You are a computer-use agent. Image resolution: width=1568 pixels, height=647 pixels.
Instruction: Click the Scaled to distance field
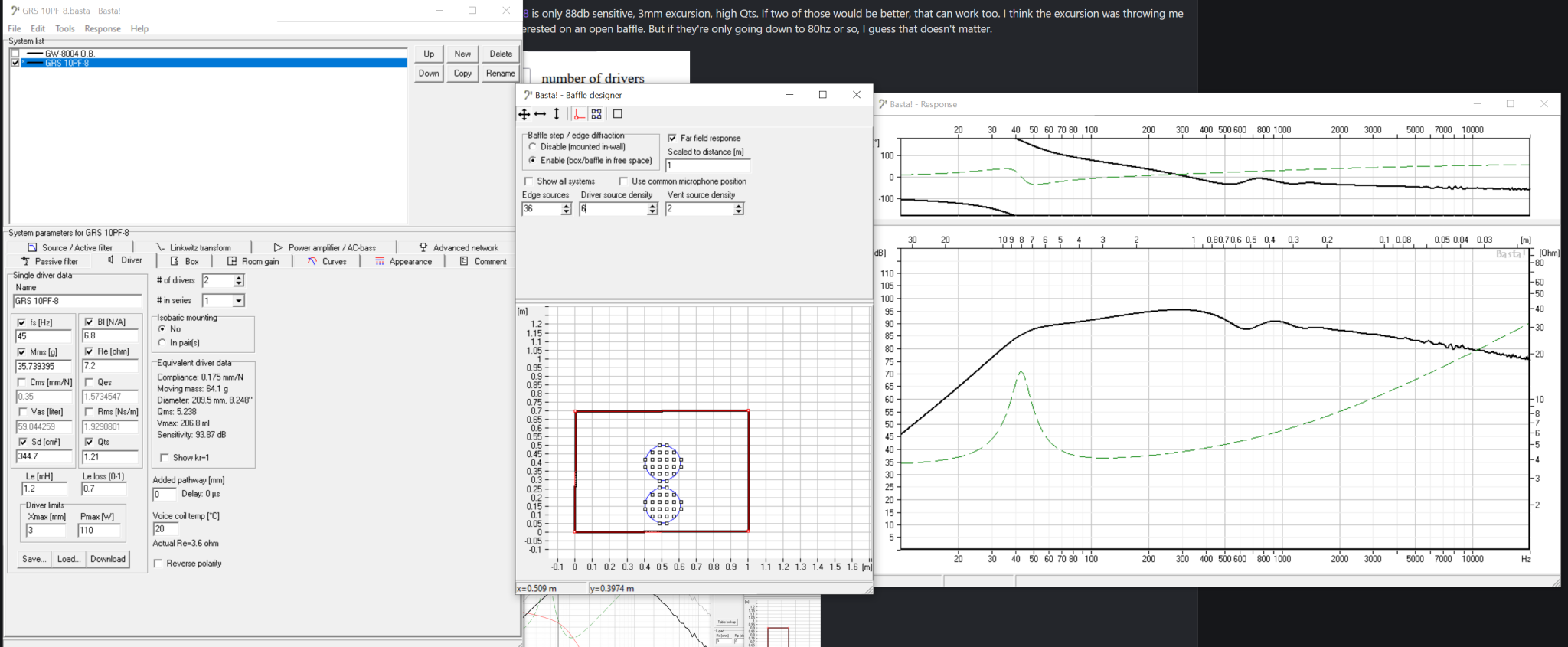pyautogui.click(x=708, y=165)
